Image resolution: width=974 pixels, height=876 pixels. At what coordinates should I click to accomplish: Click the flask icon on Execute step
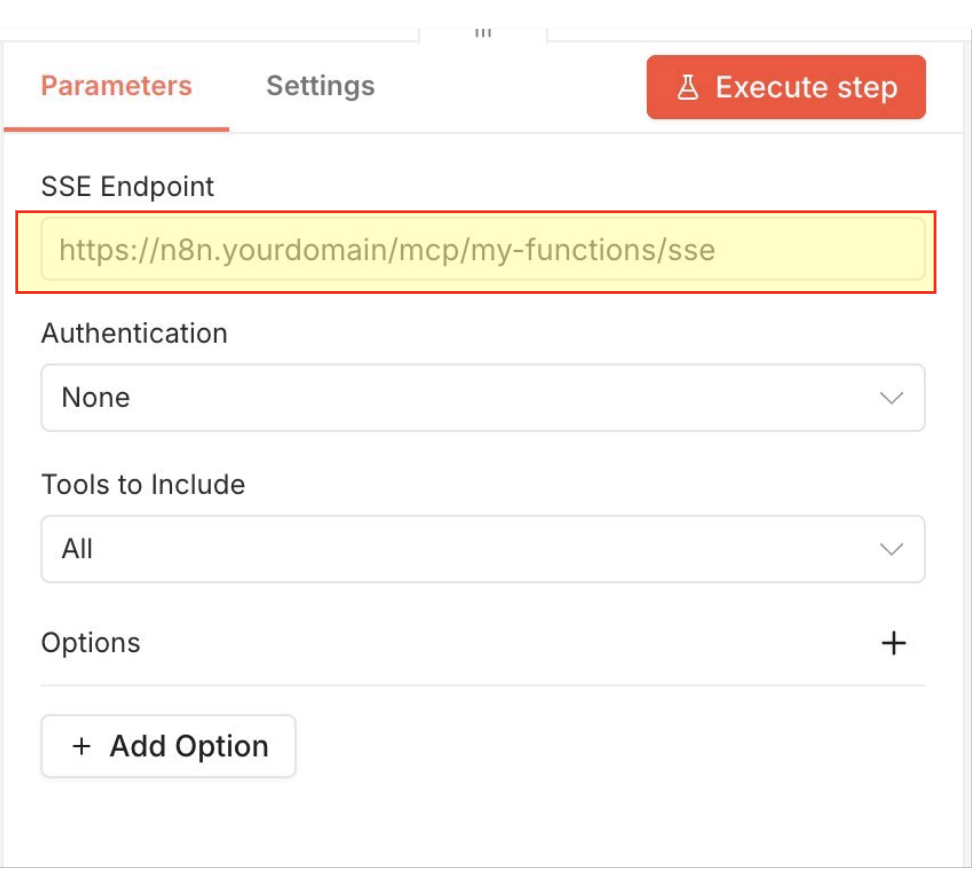[688, 87]
